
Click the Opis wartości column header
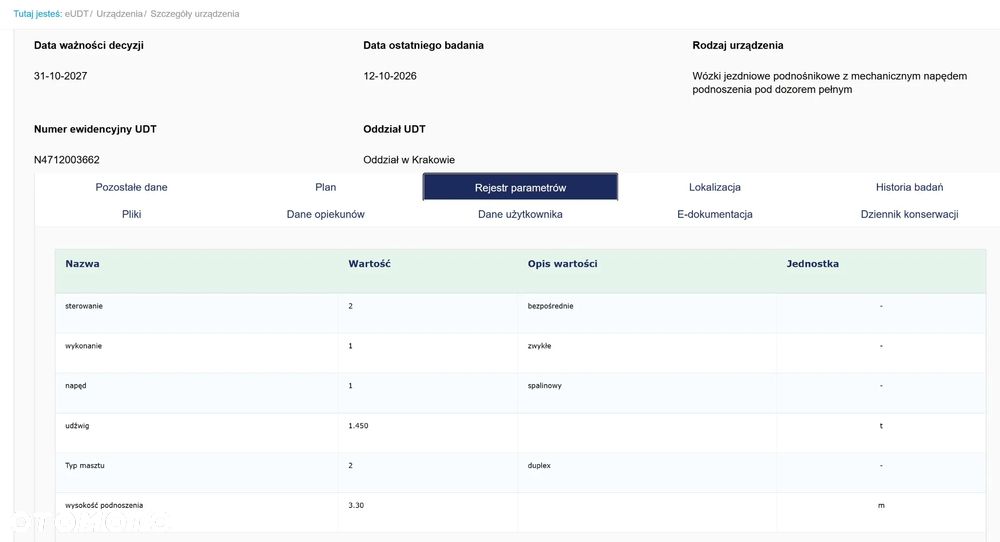coord(562,263)
